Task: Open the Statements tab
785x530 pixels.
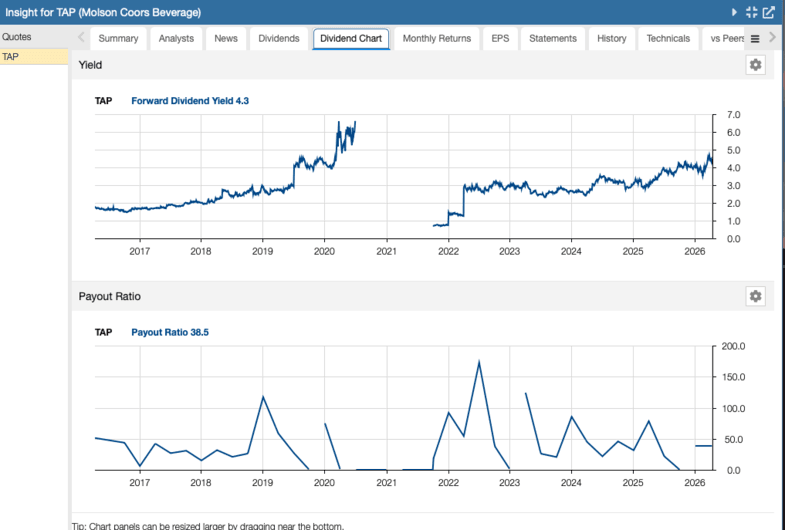Action: click(x=553, y=39)
